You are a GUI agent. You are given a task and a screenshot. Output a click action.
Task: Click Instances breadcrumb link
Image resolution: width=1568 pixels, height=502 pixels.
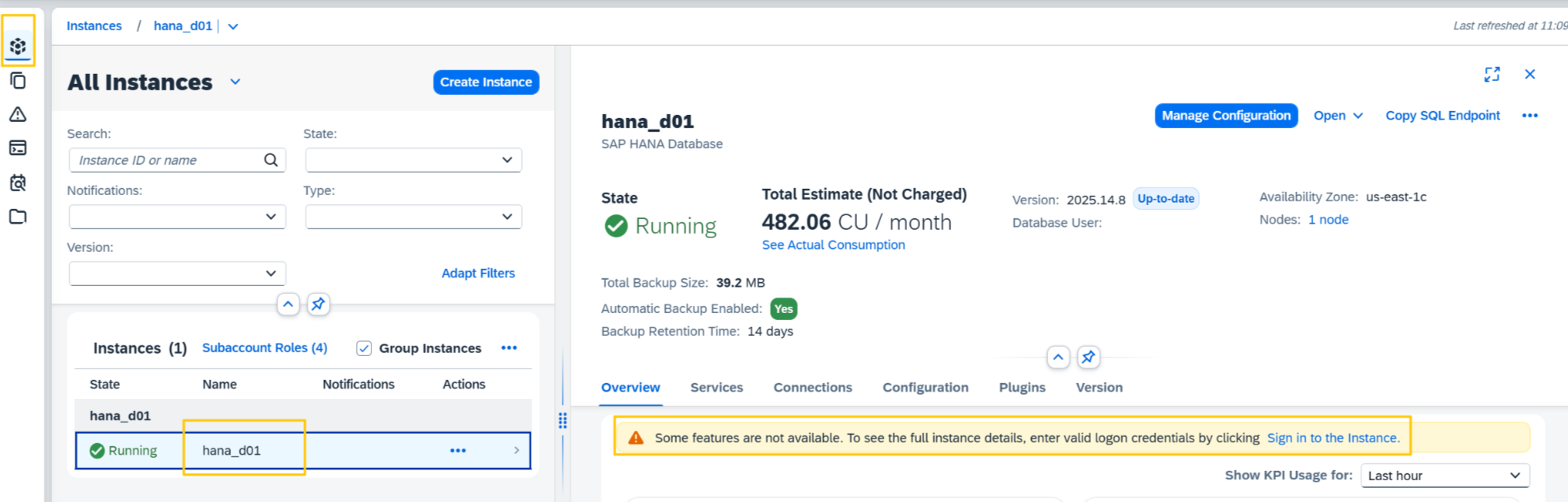[x=94, y=26]
